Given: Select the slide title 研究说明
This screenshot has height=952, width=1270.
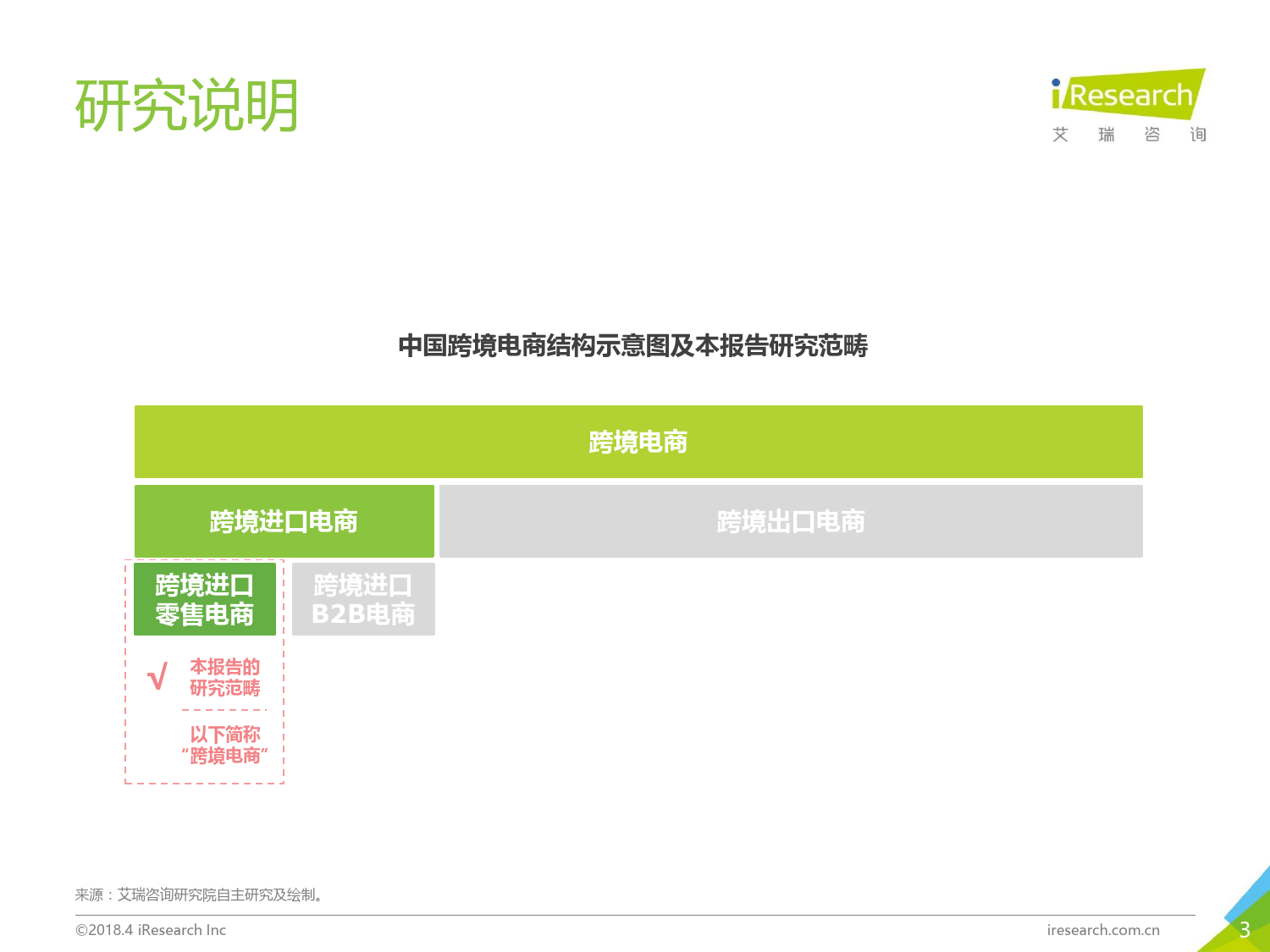Looking at the screenshot, I should 187,106.
